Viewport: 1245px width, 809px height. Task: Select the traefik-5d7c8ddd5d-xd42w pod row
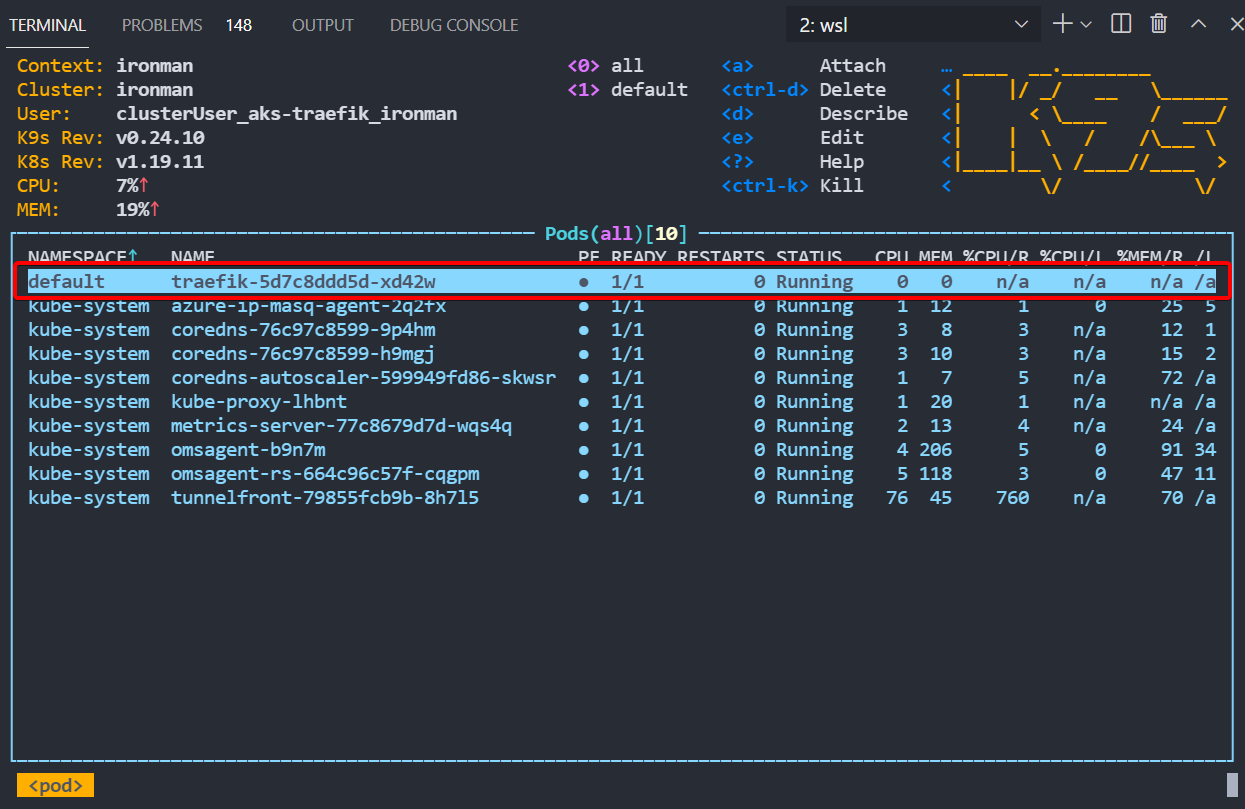click(x=622, y=282)
